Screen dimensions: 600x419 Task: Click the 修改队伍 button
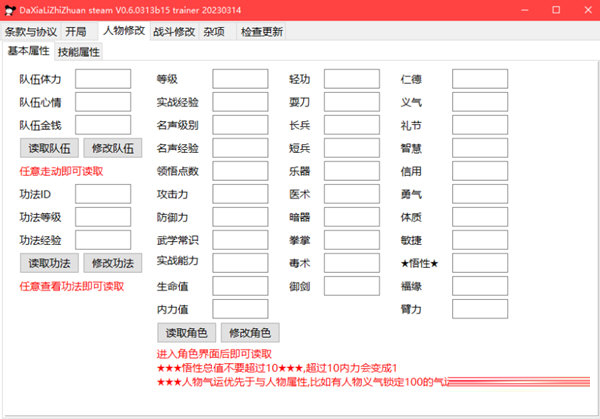[112, 148]
